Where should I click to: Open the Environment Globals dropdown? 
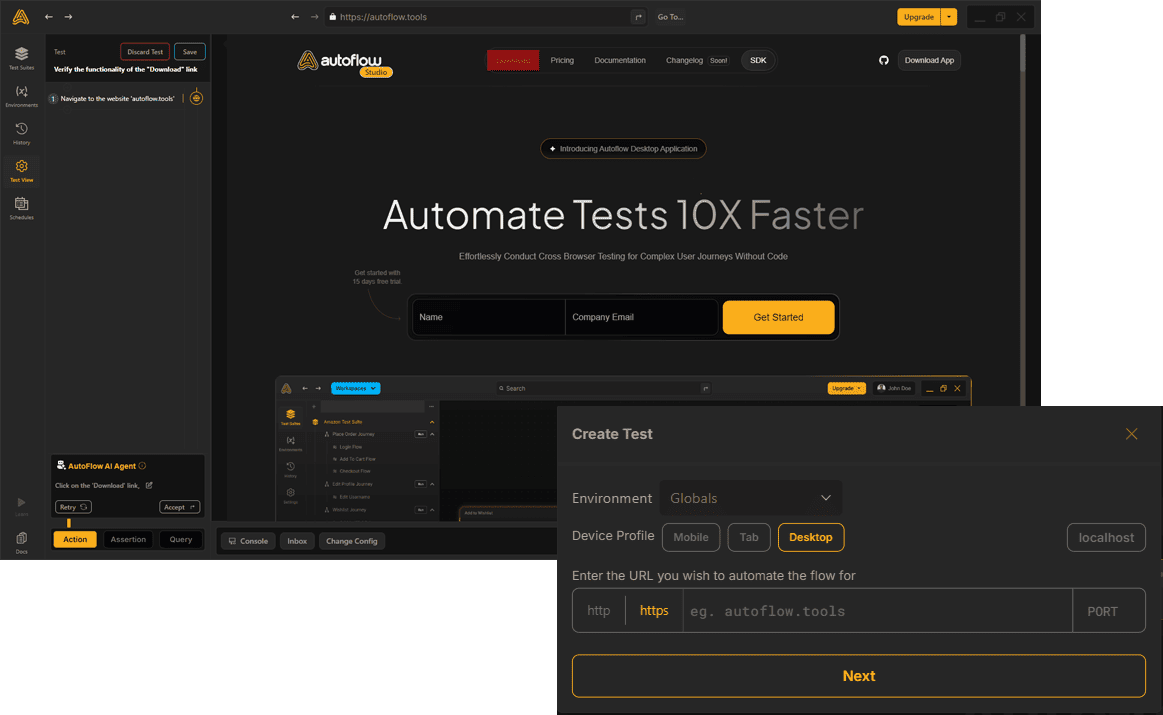point(751,498)
